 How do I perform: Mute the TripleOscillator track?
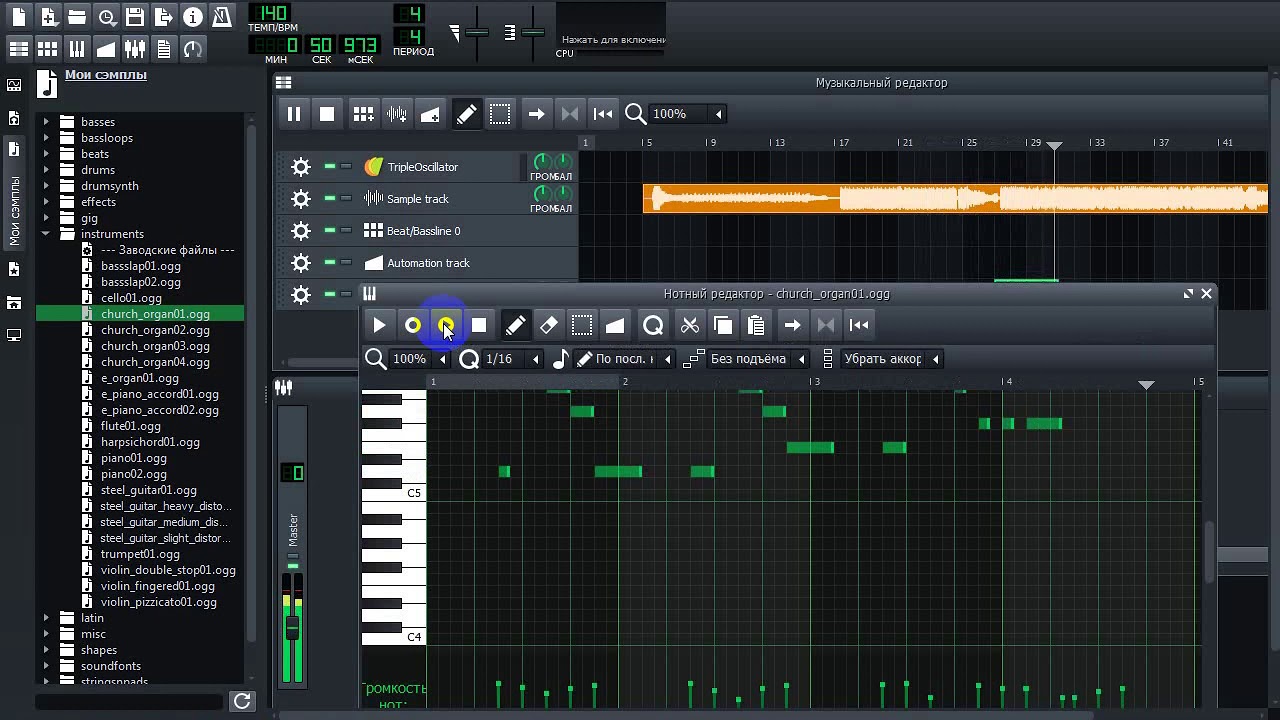[x=330, y=167]
